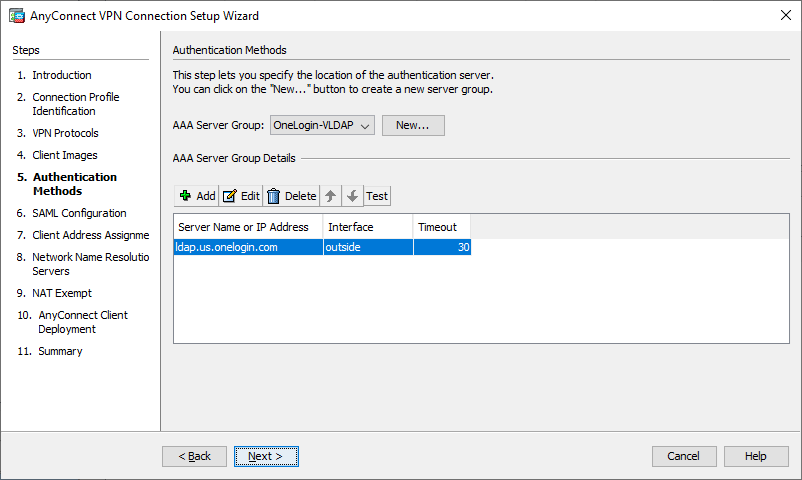Open the AAA Server Group dropdown
The height and width of the screenshot is (480, 802).
point(322,125)
